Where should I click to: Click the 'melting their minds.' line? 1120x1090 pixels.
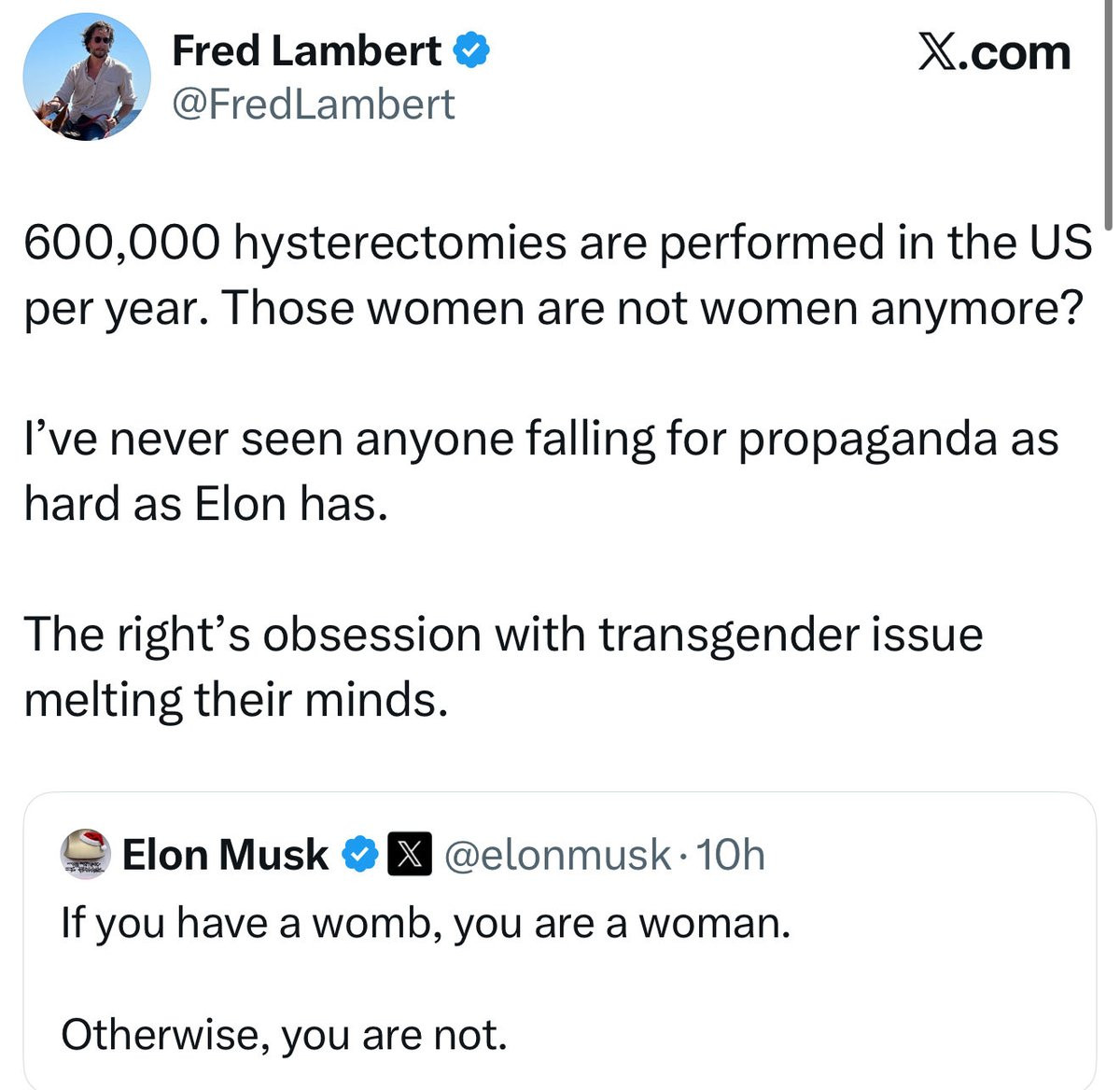click(236, 700)
